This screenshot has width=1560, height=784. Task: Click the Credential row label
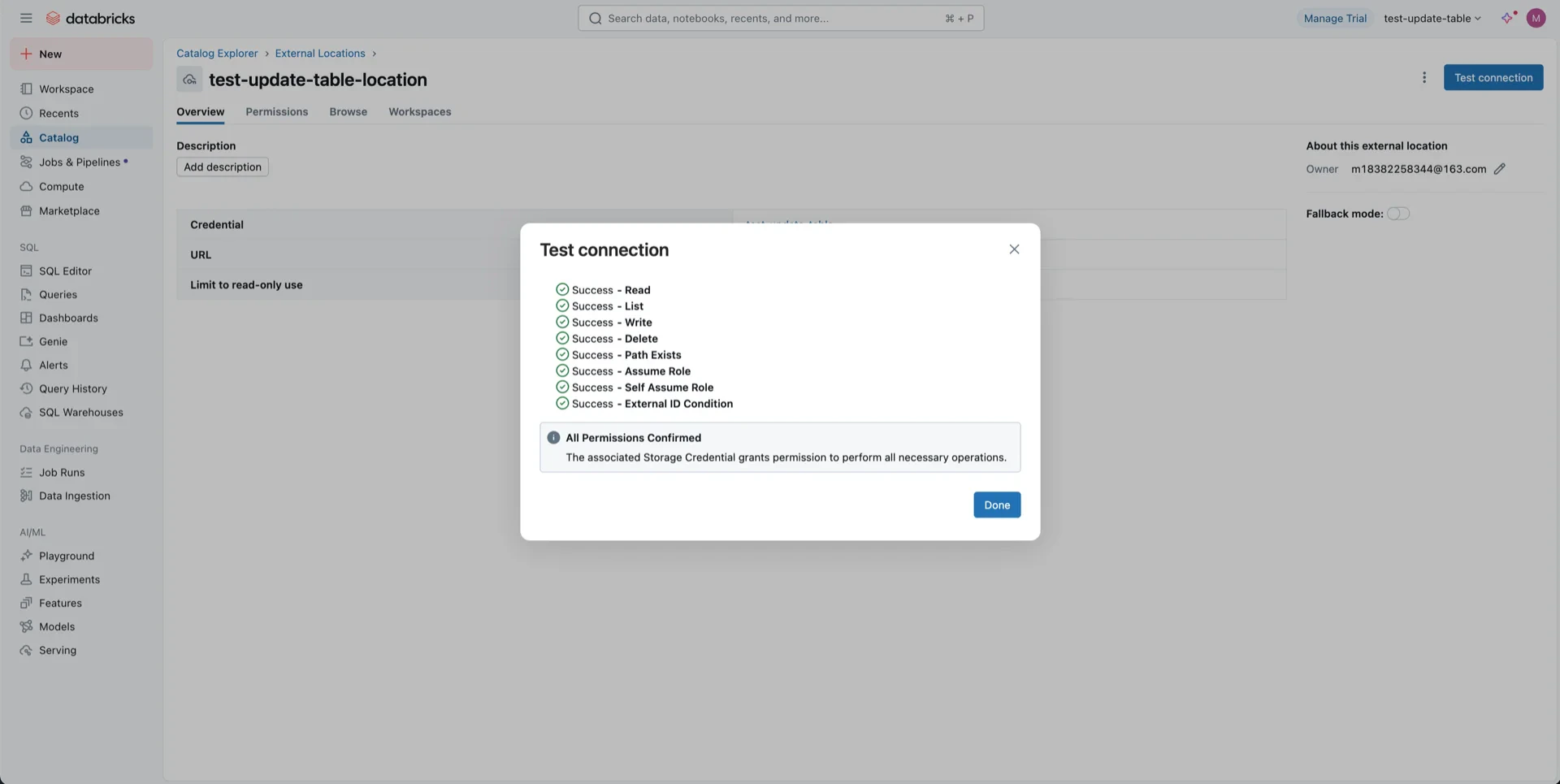217,225
